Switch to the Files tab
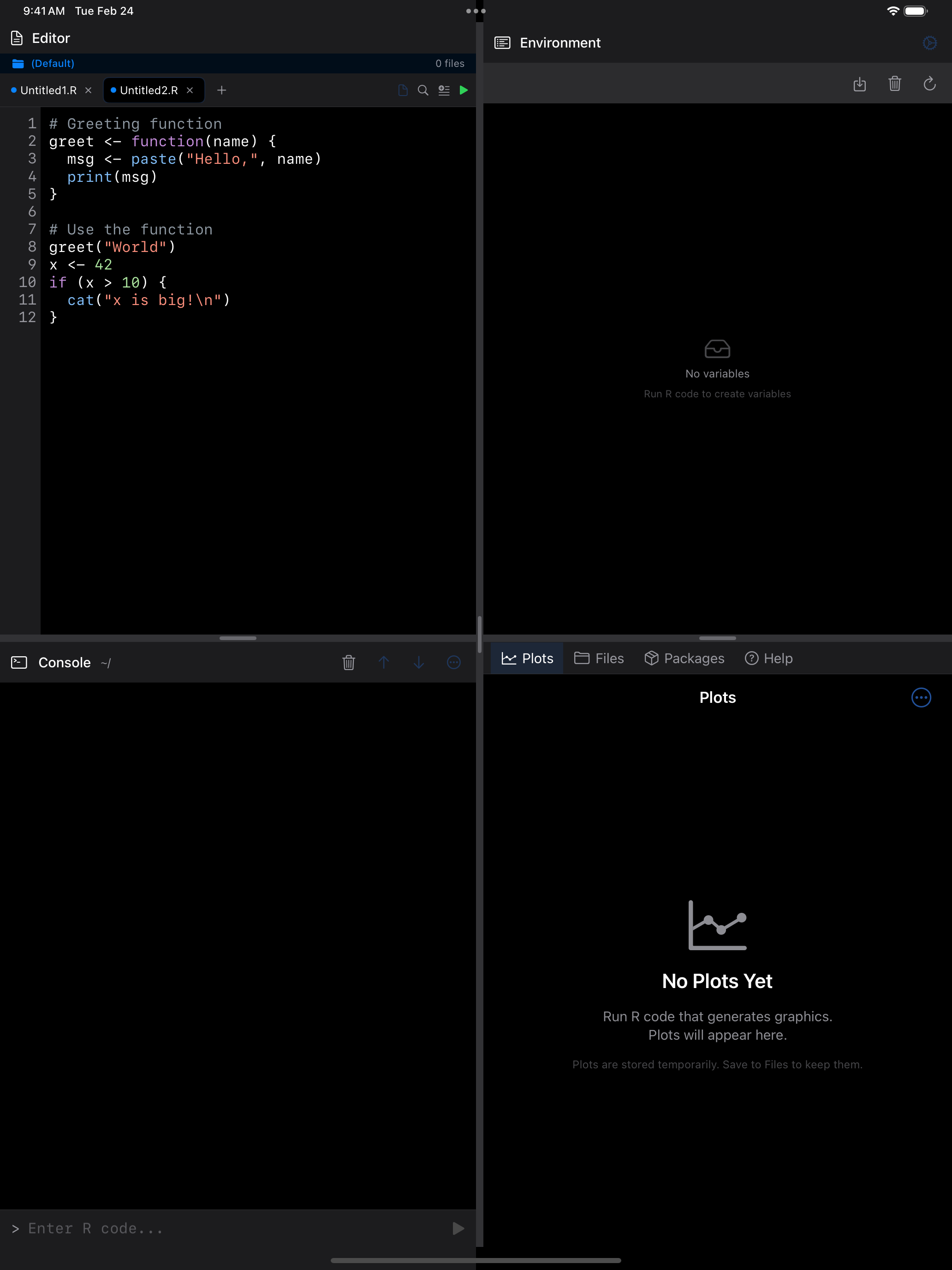The image size is (952, 1270). coord(599,658)
